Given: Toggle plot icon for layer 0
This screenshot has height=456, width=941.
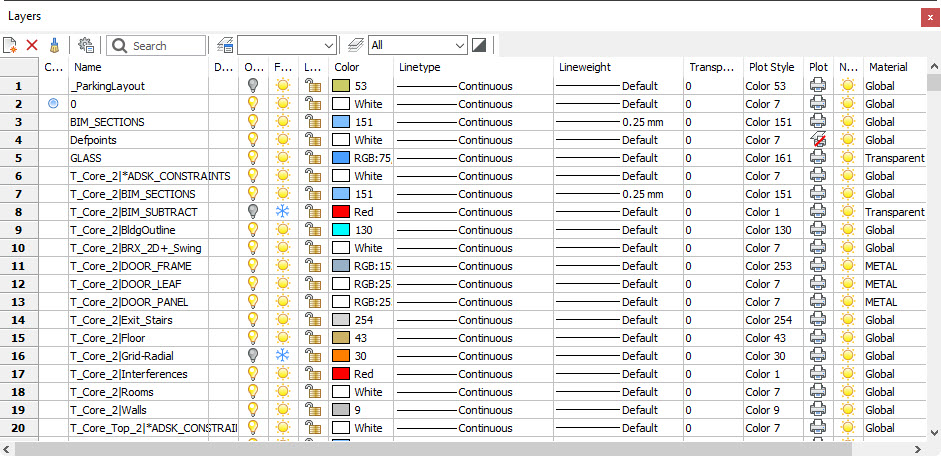Looking at the screenshot, I should point(818,104).
